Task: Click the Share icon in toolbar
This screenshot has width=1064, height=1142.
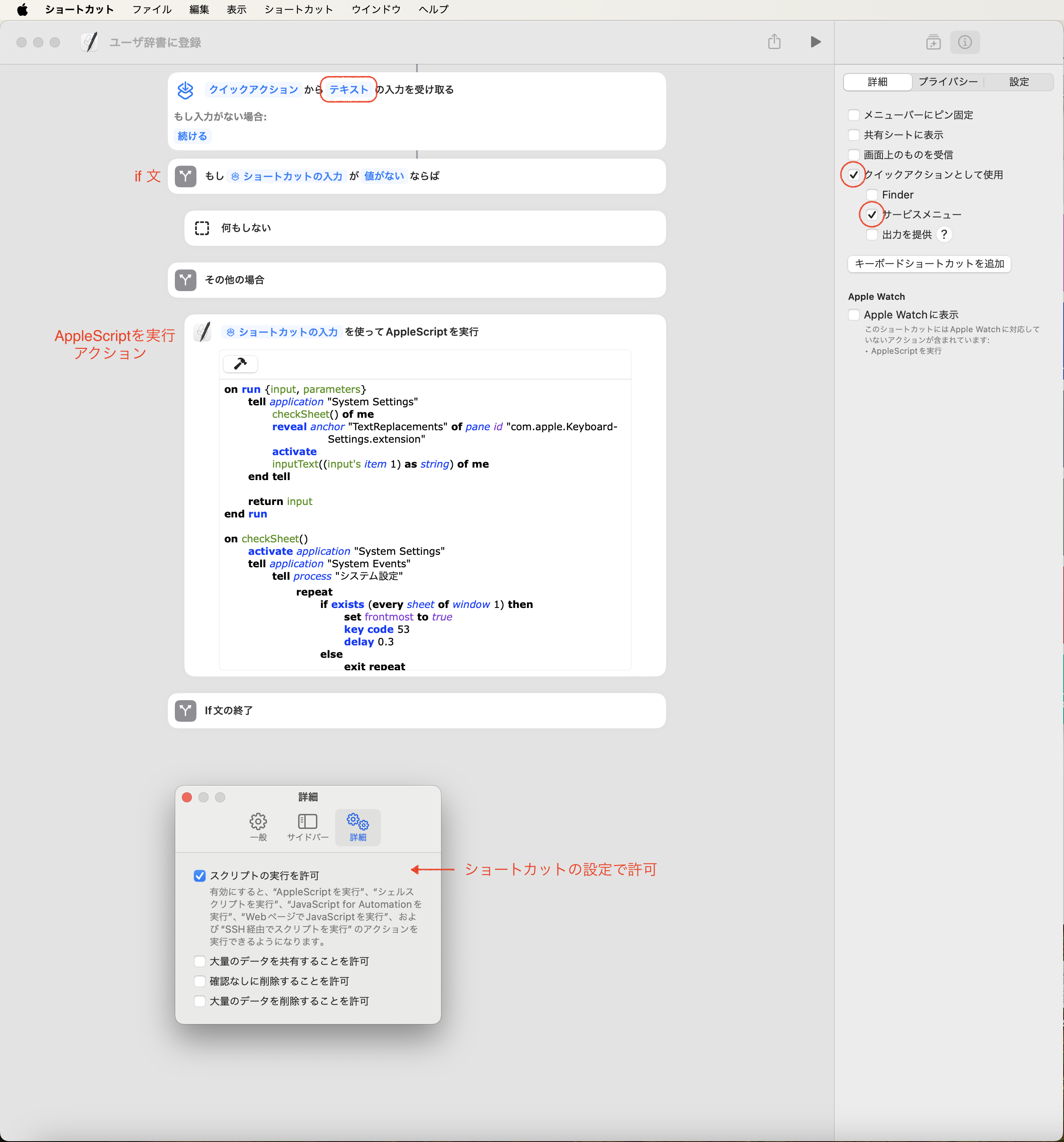Action: coord(774,42)
